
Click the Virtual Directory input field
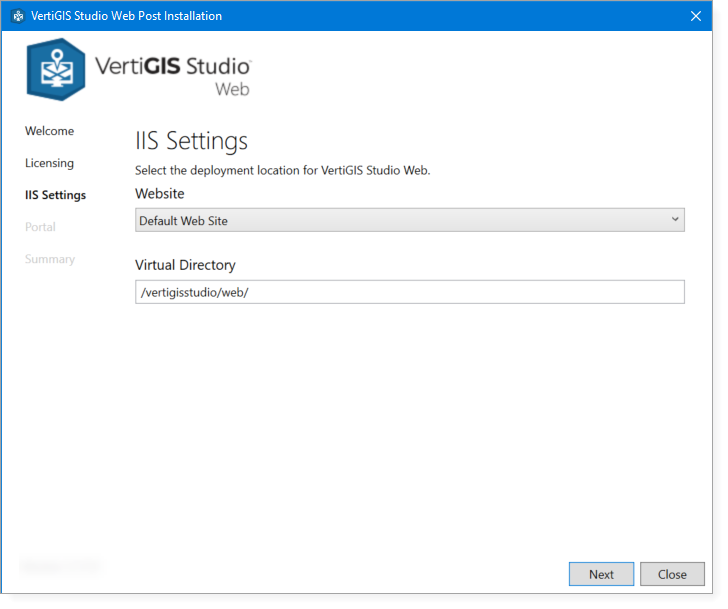410,292
